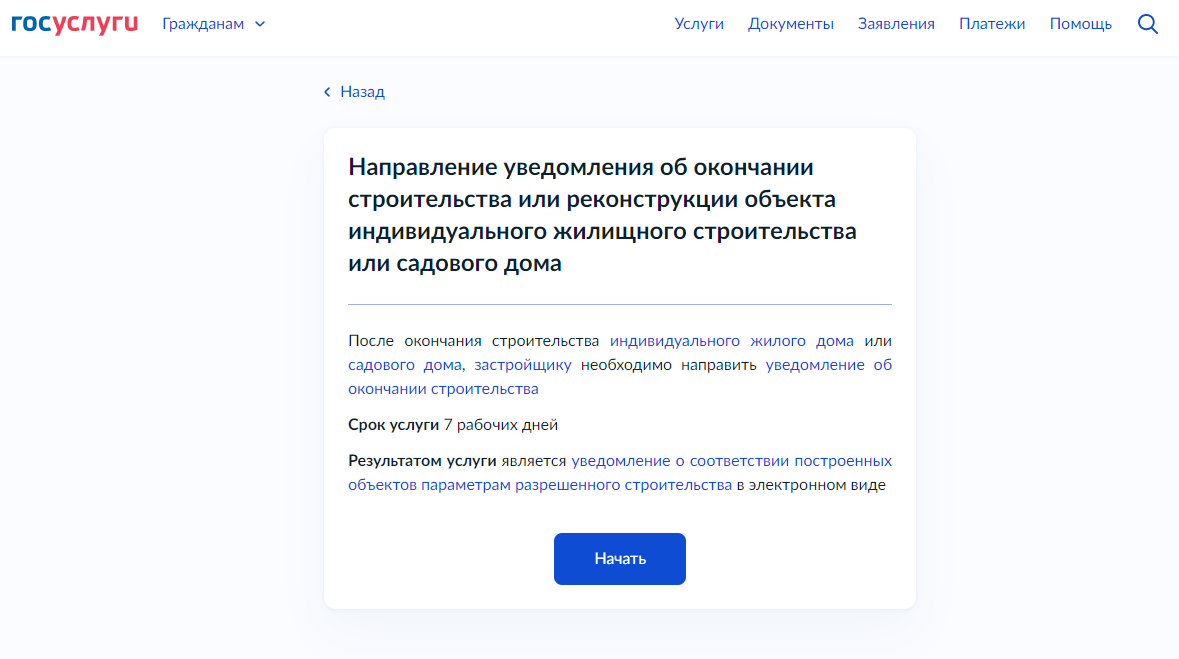Click the Срок услуги label
This screenshot has height=659, width=1179.
[x=393, y=425]
